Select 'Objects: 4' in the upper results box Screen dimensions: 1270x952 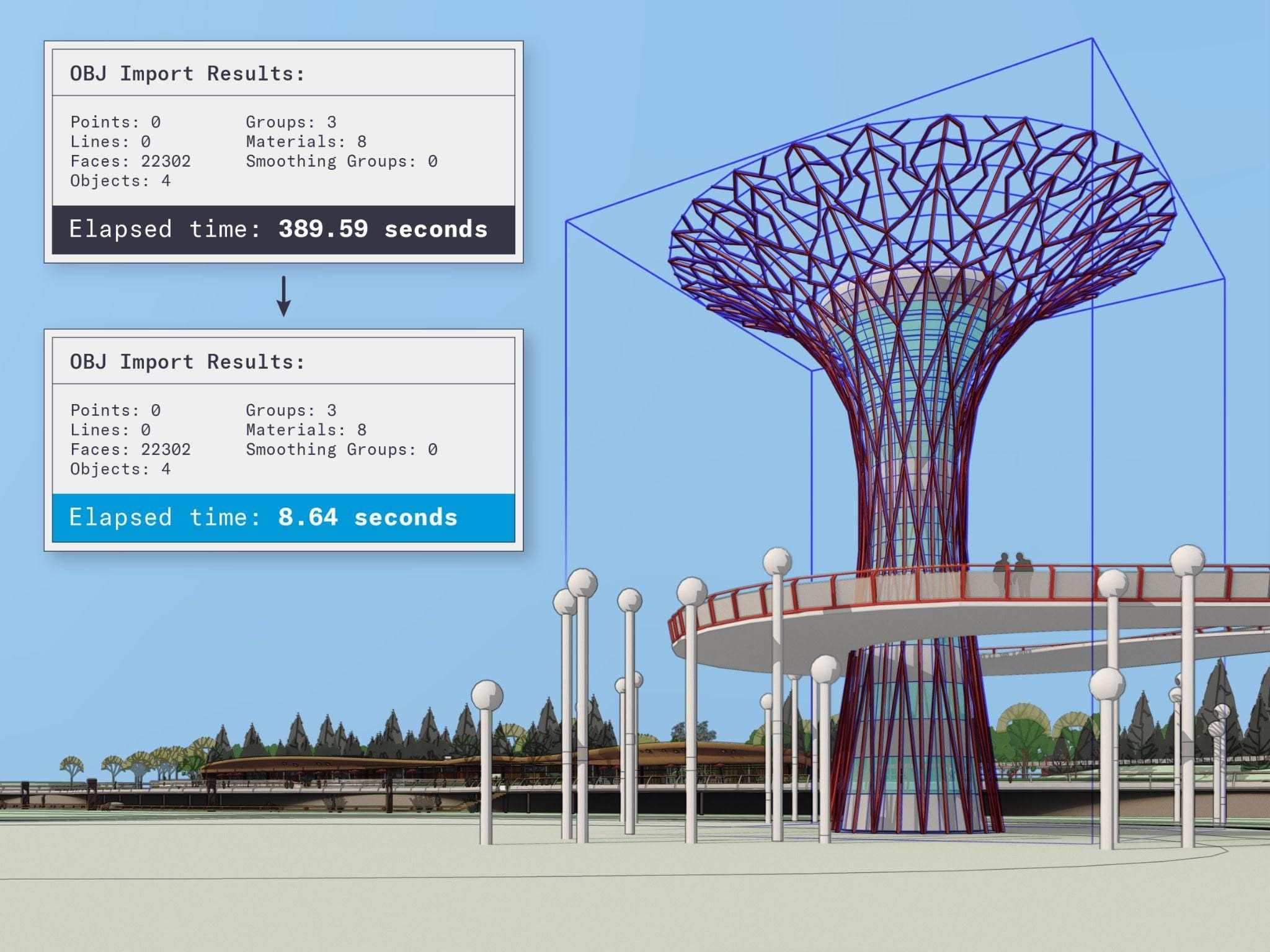pyautogui.click(x=120, y=181)
